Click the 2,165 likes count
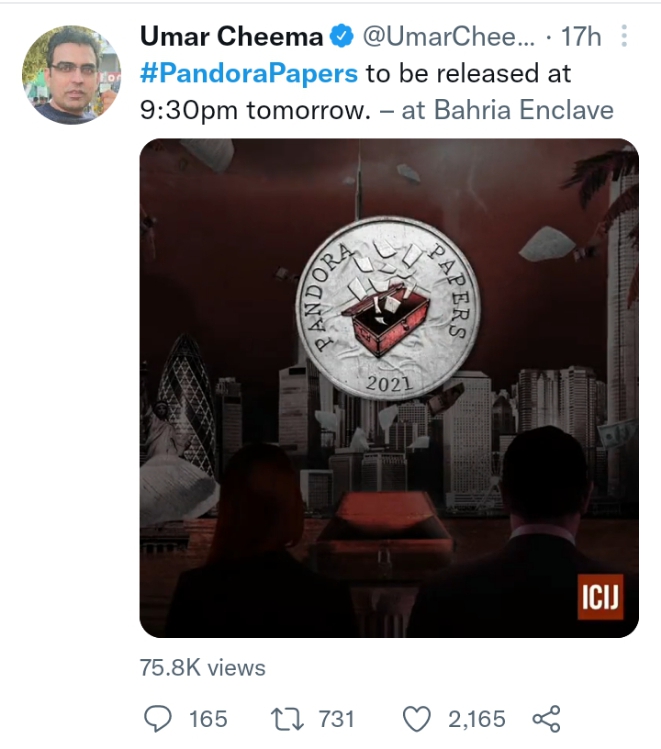Viewport: 661px width, 749px height. (477, 719)
